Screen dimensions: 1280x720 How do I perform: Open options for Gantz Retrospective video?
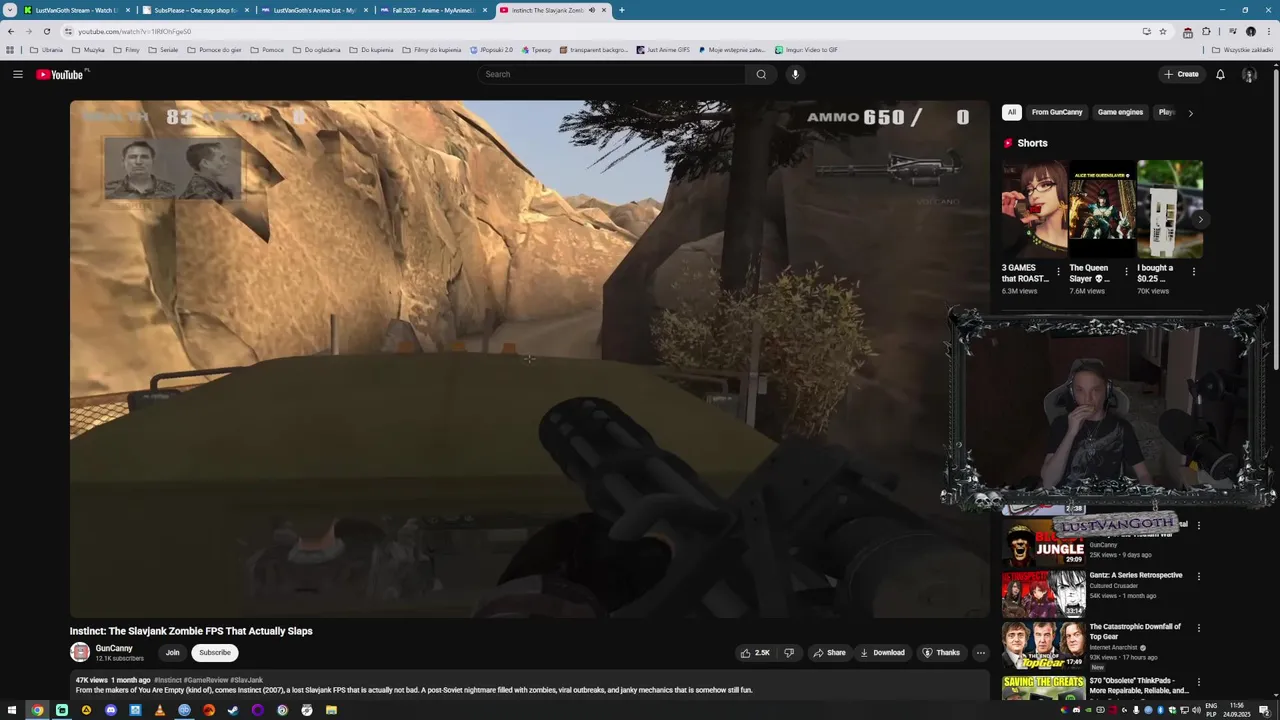click(x=1199, y=576)
